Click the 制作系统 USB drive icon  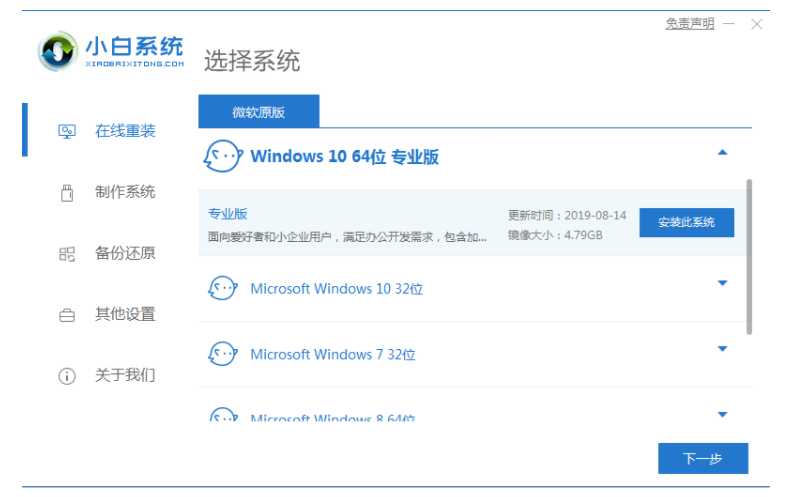67,192
